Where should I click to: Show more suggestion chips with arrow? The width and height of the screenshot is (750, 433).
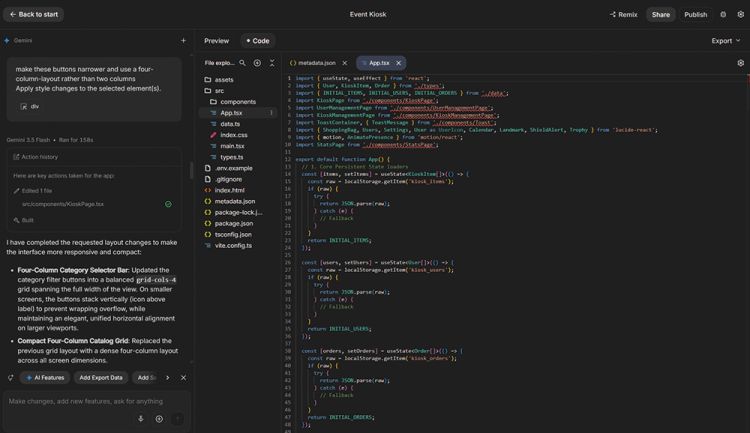coord(167,377)
